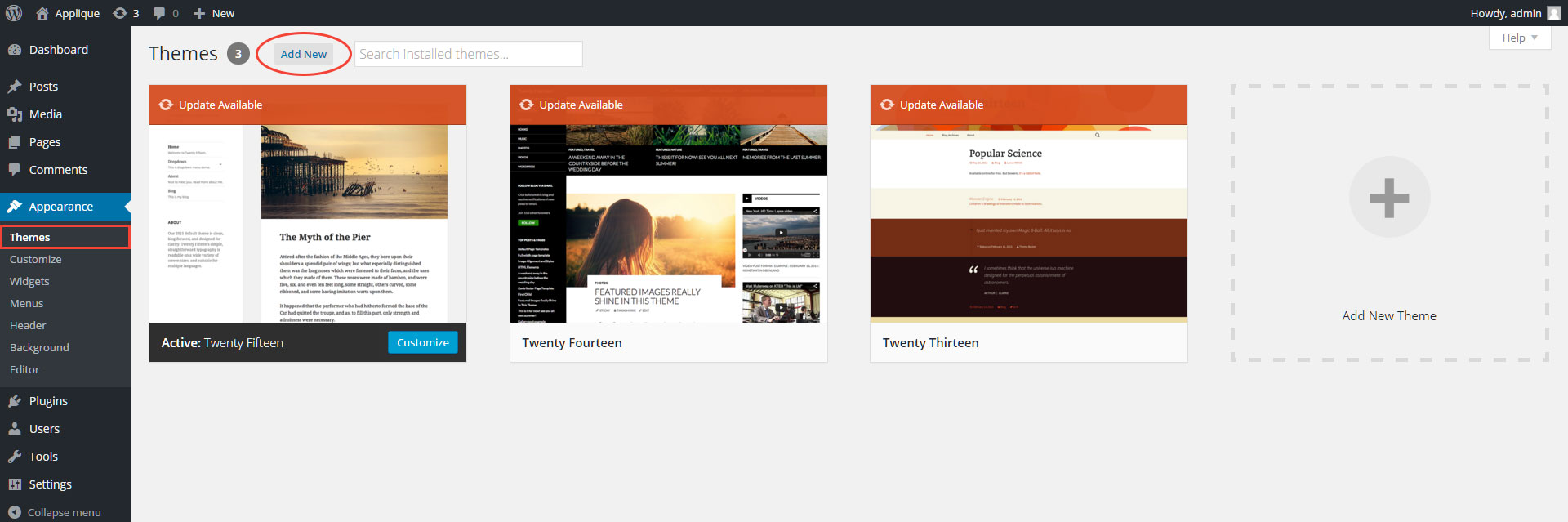
Task: Open the Dashboard menu item
Action: 58,50
